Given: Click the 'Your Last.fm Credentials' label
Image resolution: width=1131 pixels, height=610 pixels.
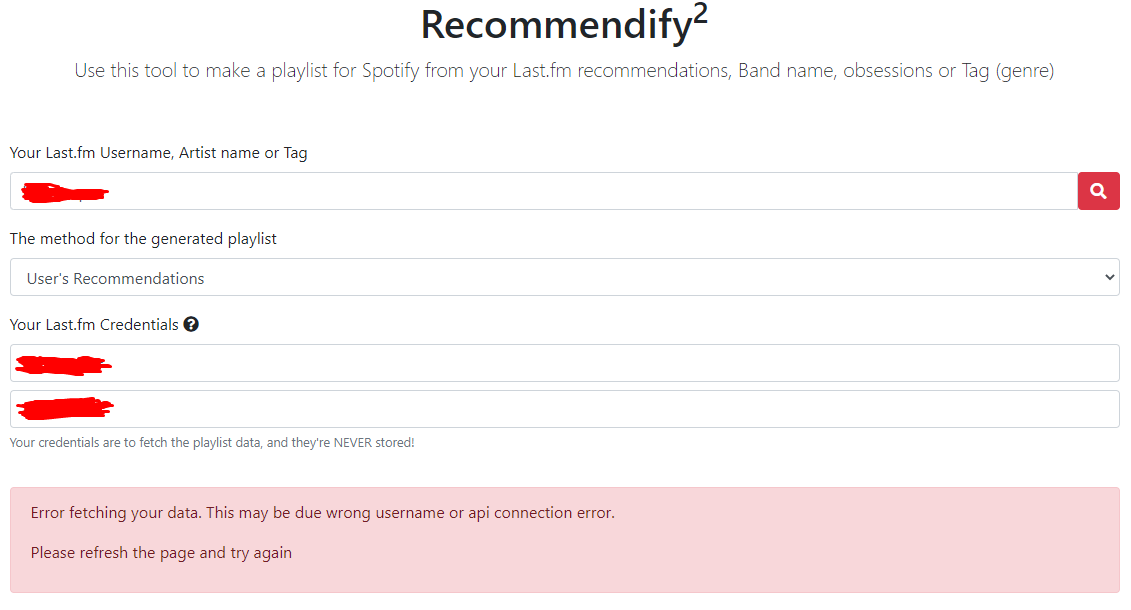Looking at the screenshot, I should 95,324.
